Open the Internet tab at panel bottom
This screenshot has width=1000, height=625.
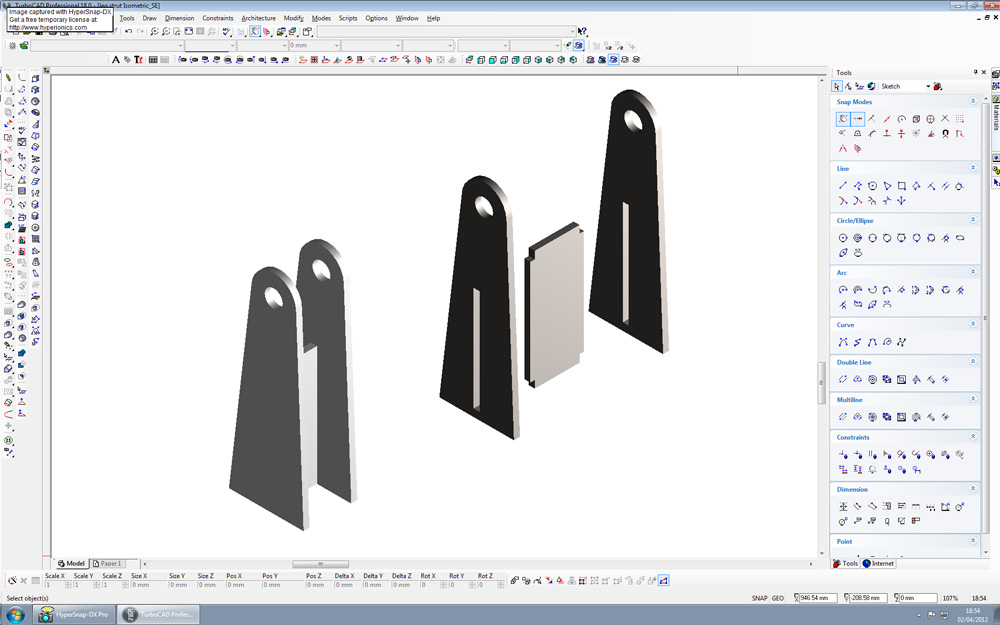879,564
